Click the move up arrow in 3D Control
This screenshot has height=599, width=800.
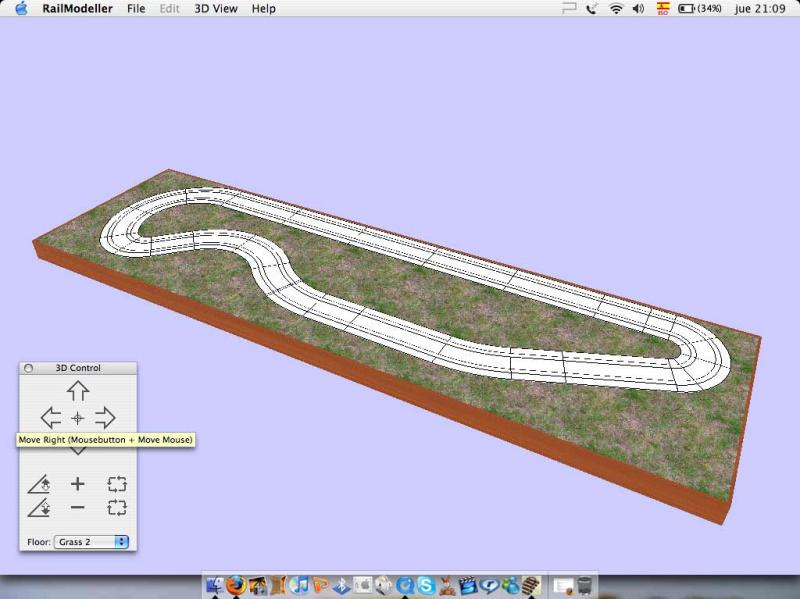(x=78, y=391)
